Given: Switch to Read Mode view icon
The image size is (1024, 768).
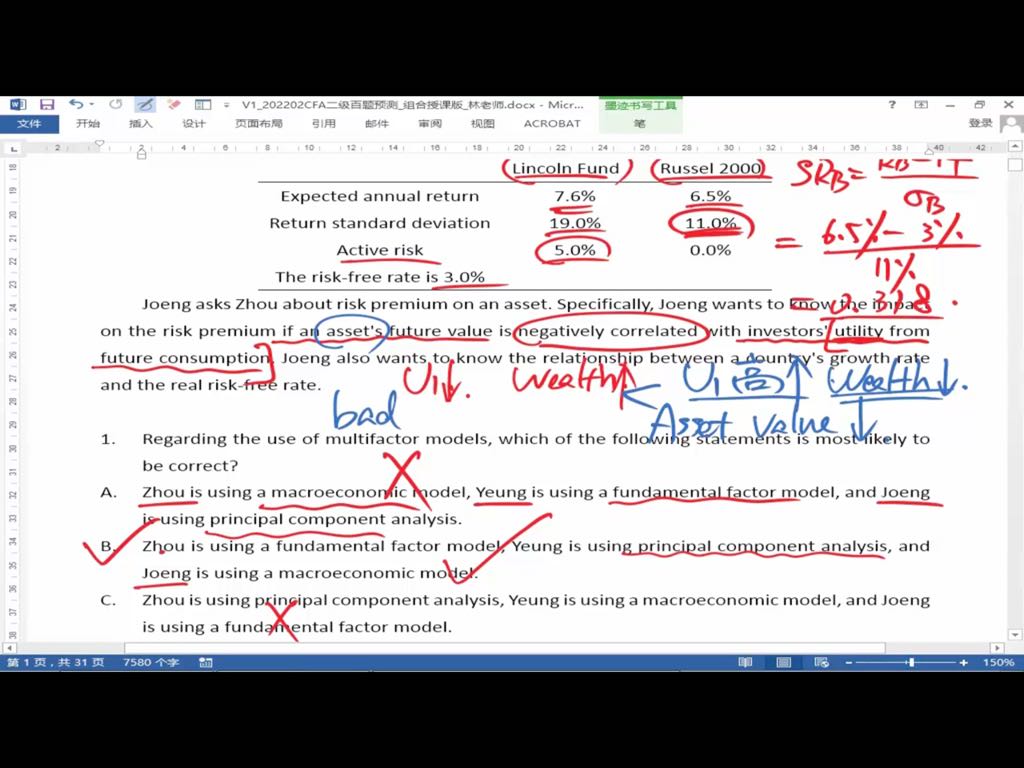Looking at the screenshot, I should click(745, 662).
